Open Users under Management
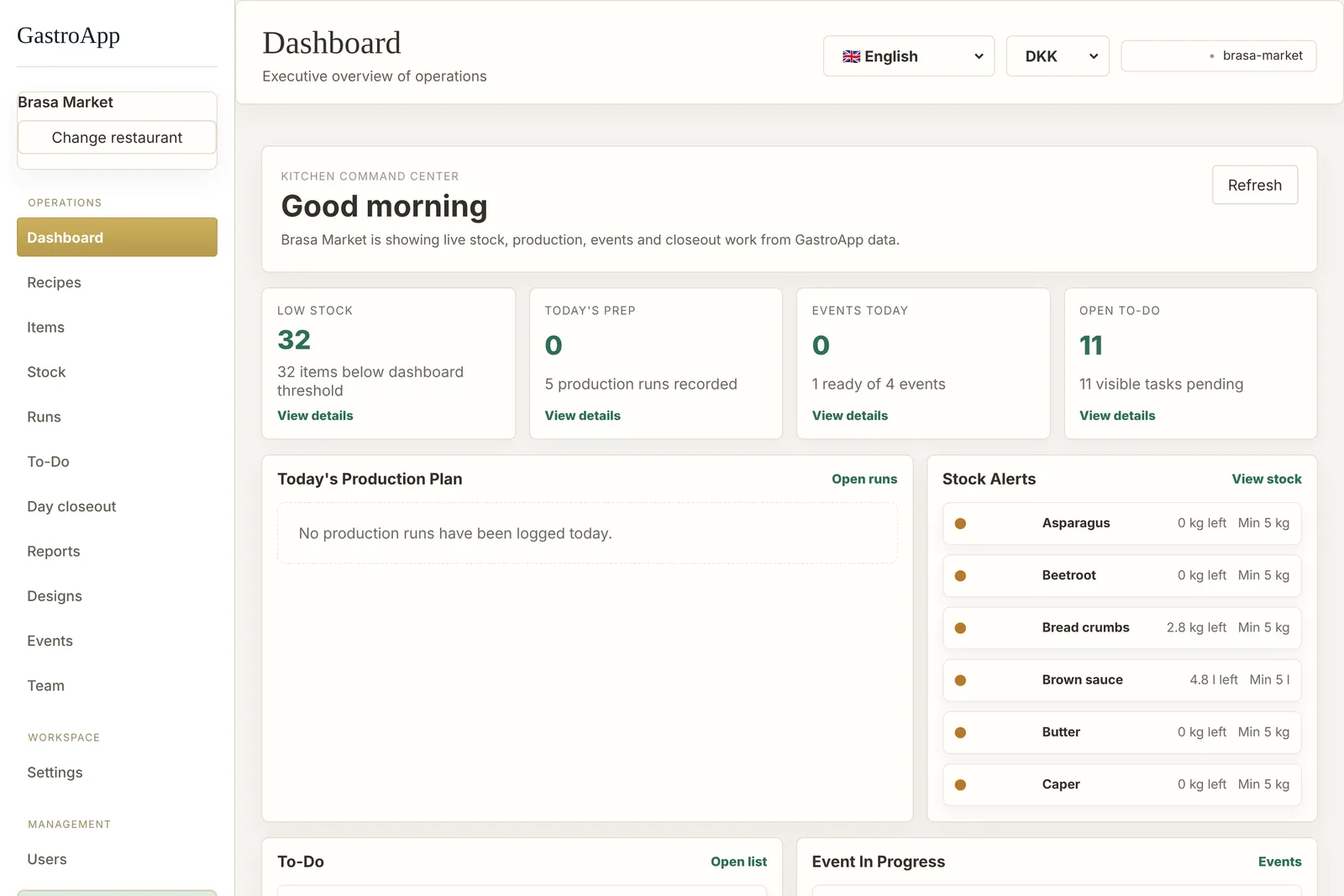Viewport: 1344px width, 896px height. (x=117, y=859)
